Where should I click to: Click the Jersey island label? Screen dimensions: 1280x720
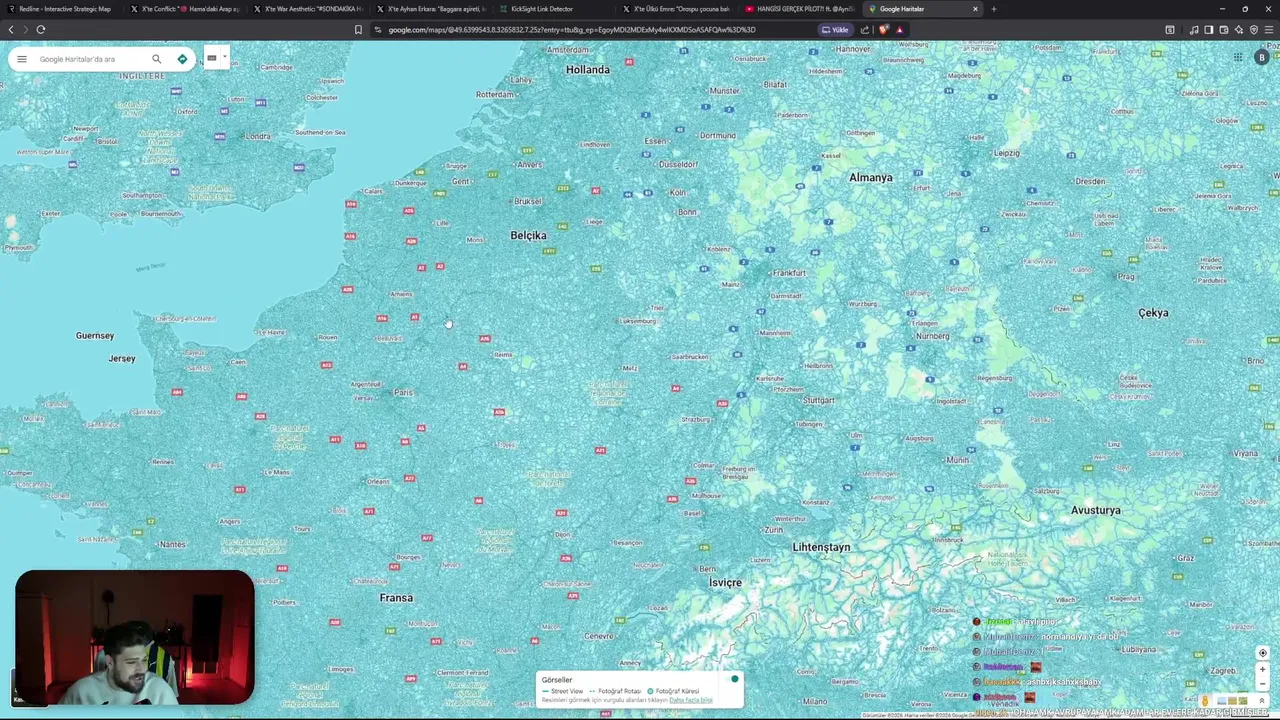tap(122, 358)
